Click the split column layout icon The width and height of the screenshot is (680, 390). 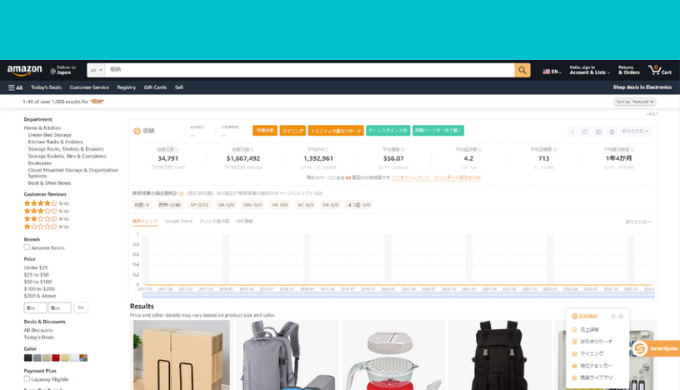click(598, 131)
